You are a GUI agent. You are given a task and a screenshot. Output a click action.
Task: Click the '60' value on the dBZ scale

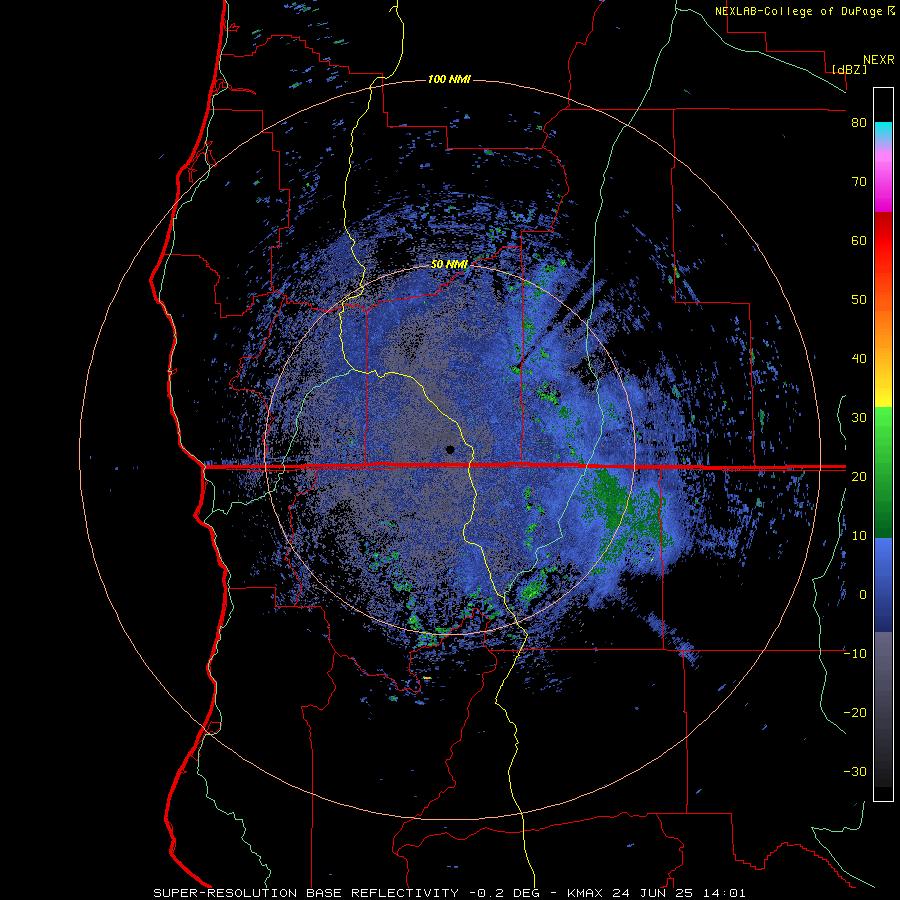[x=859, y=241]
